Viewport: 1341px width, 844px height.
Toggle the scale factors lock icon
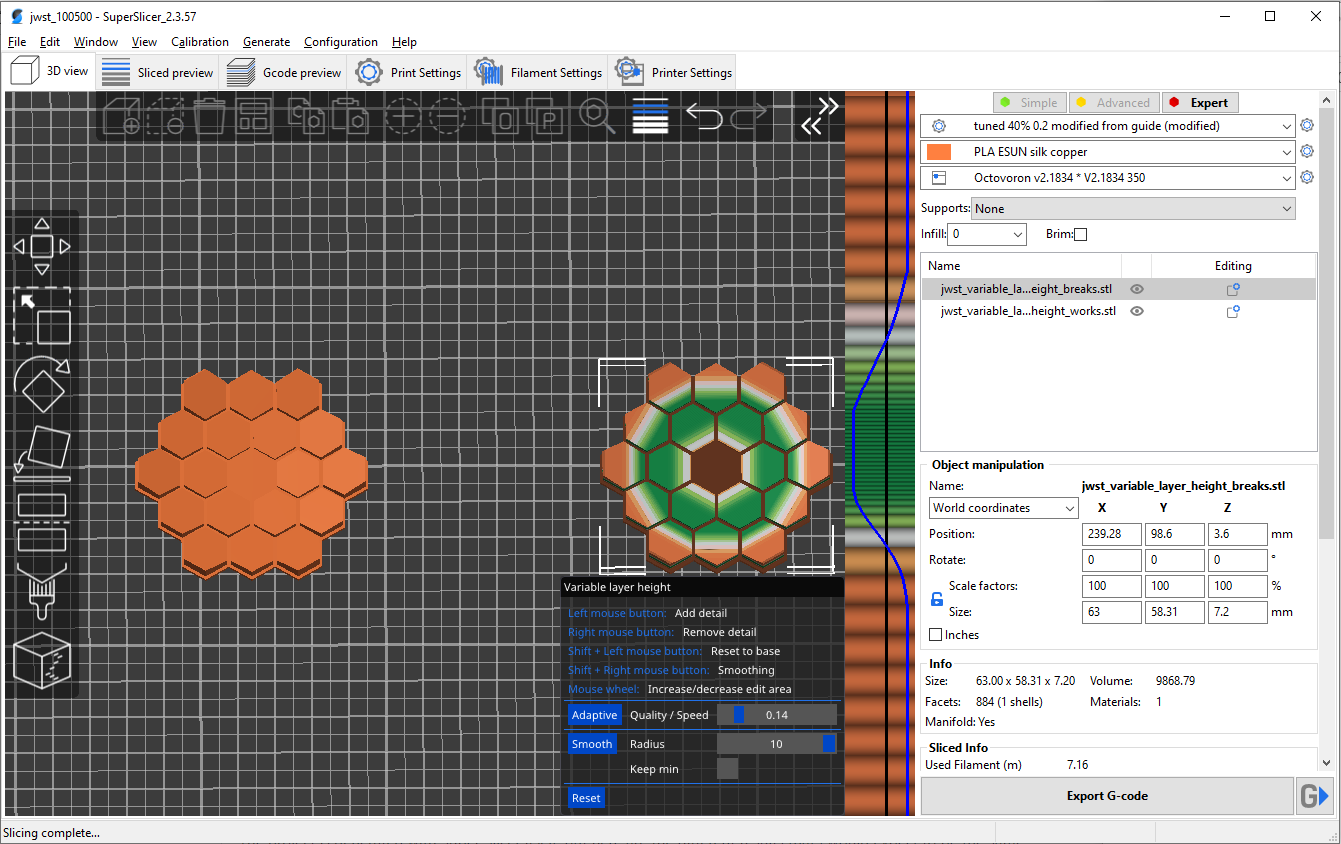click(937, 599)
